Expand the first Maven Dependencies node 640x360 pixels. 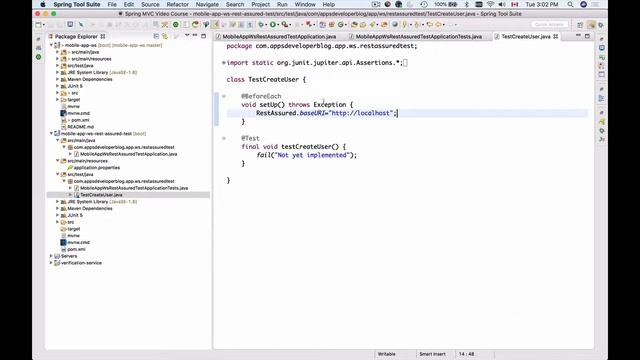58,79
